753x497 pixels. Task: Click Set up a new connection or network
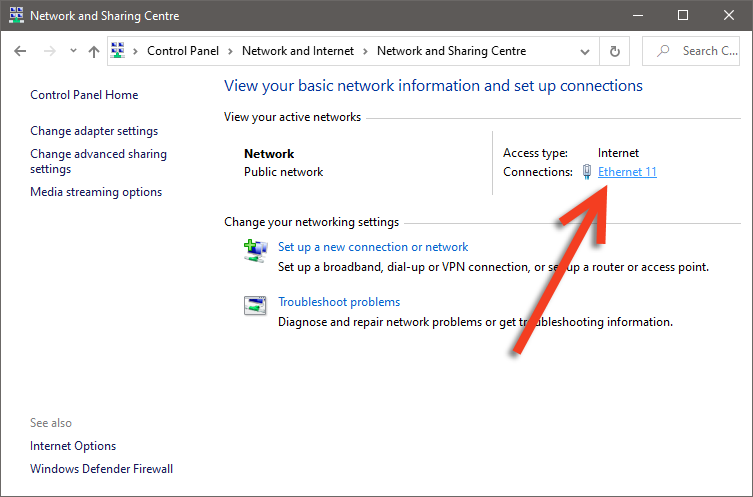pos(373,247)
